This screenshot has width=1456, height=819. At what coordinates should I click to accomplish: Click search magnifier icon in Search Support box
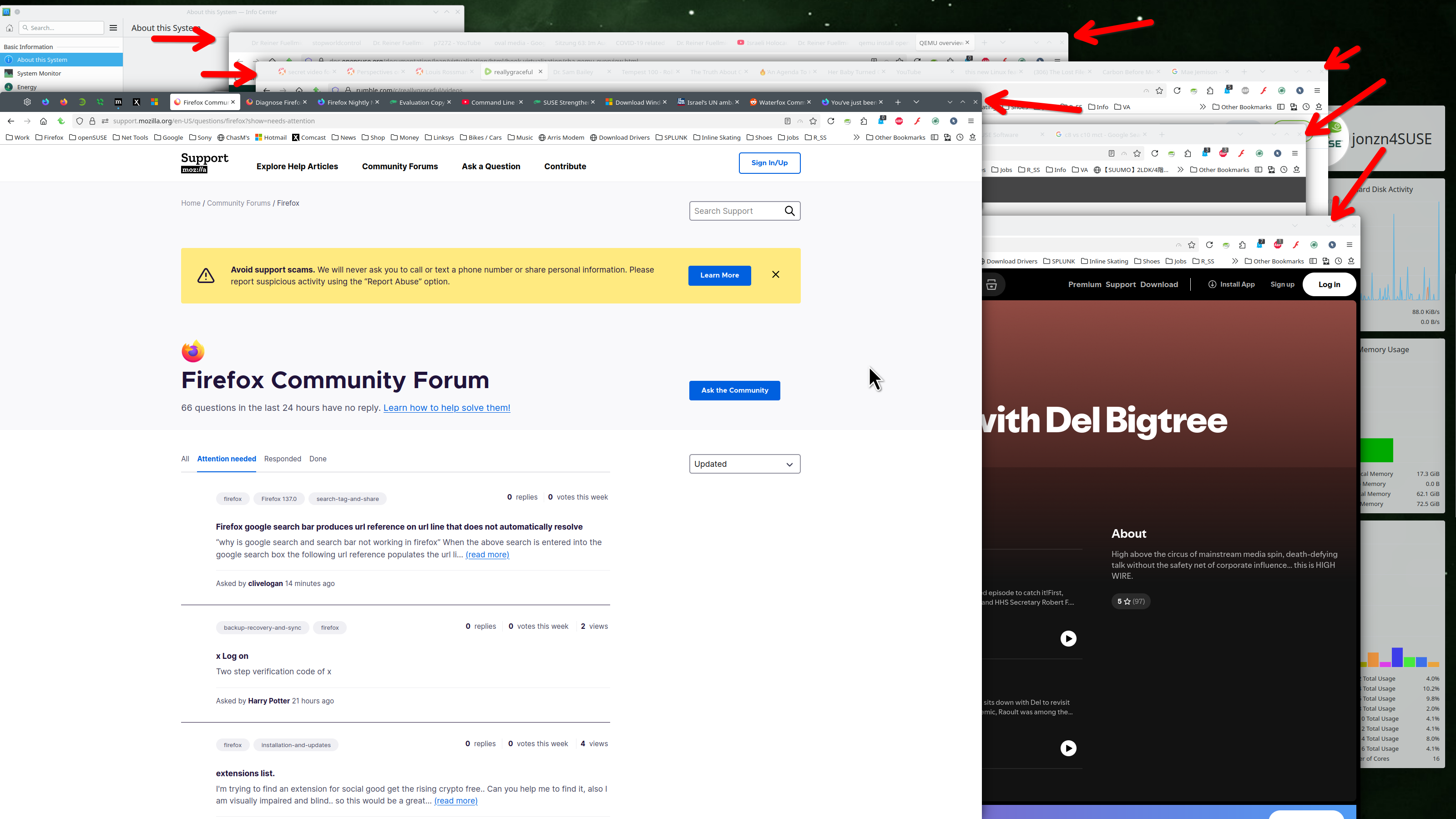789,211
